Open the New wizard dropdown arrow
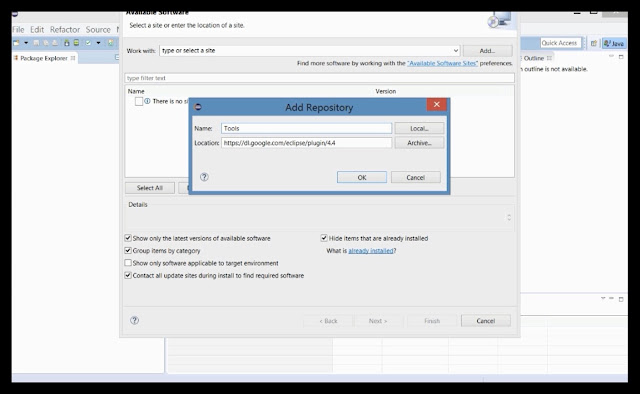640x394 pixels. coord(26,43)
